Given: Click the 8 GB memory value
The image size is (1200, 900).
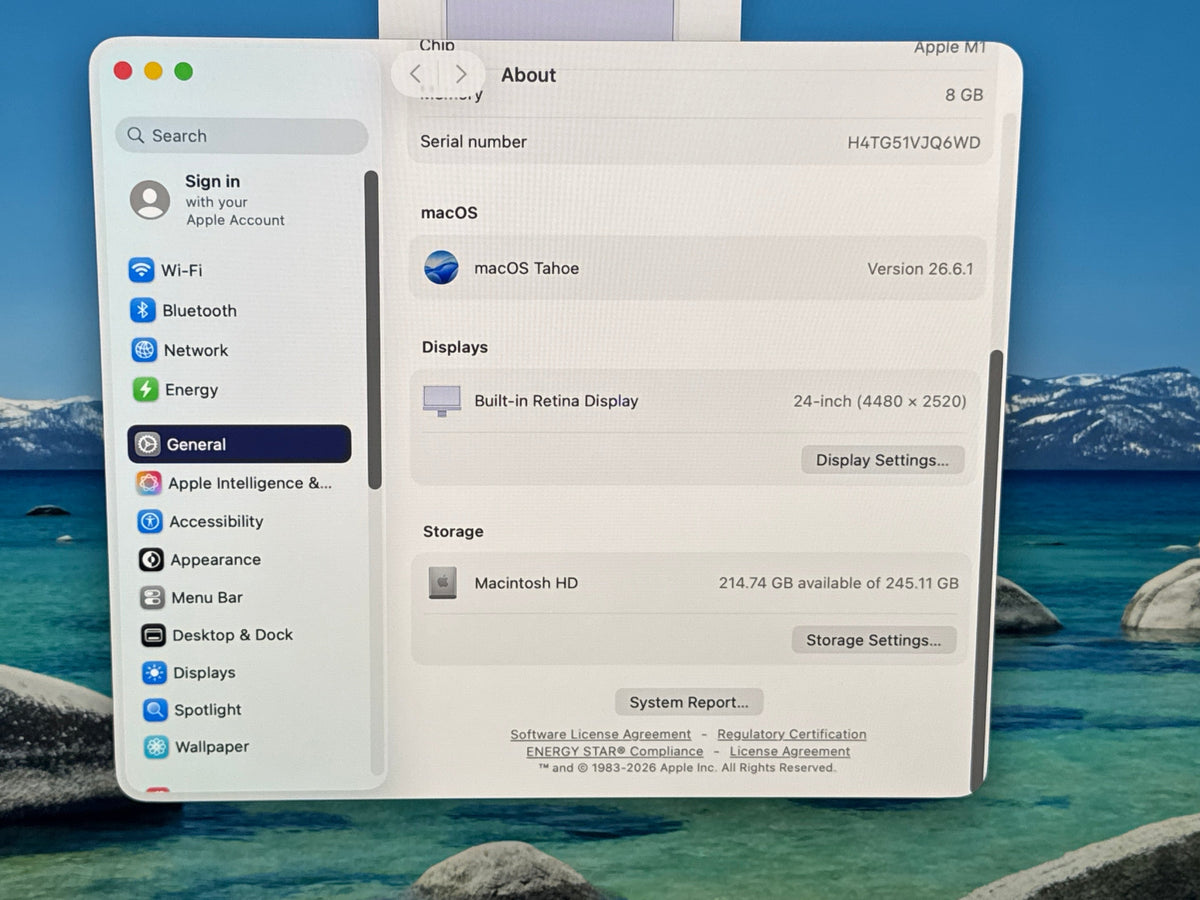Looking at the screenshot, I should 964,95.
